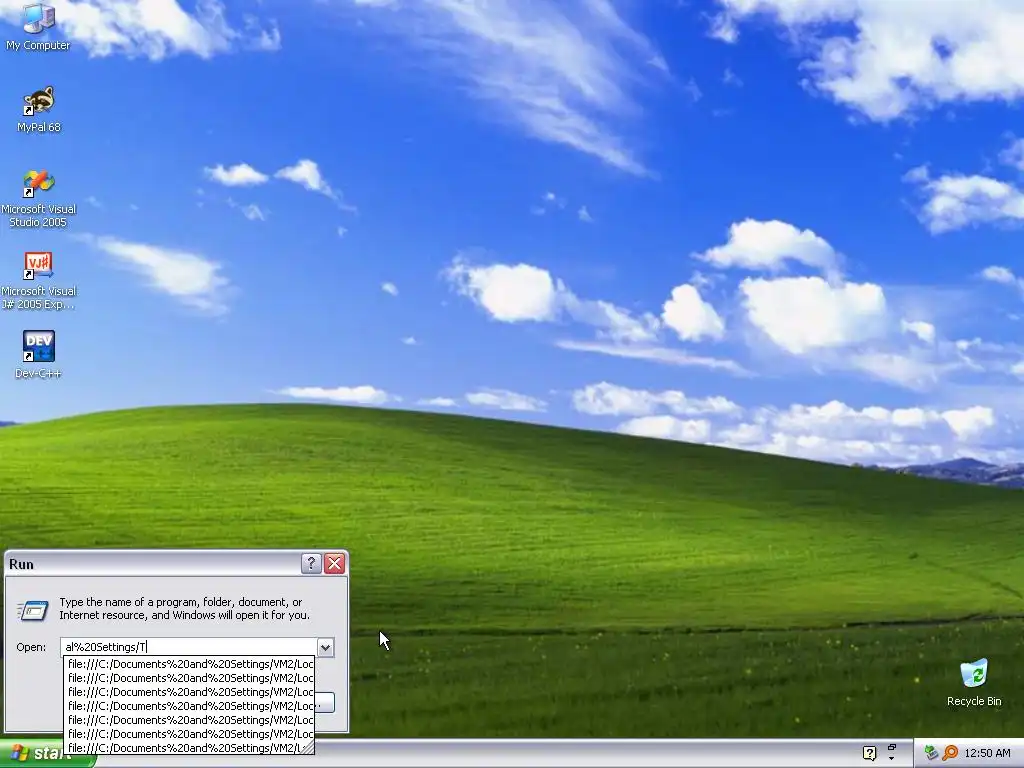Viewport: 1024px width, 768px height.
Task: Click the taskbar clock showing 12:50 AM
Action: (987, 753)
